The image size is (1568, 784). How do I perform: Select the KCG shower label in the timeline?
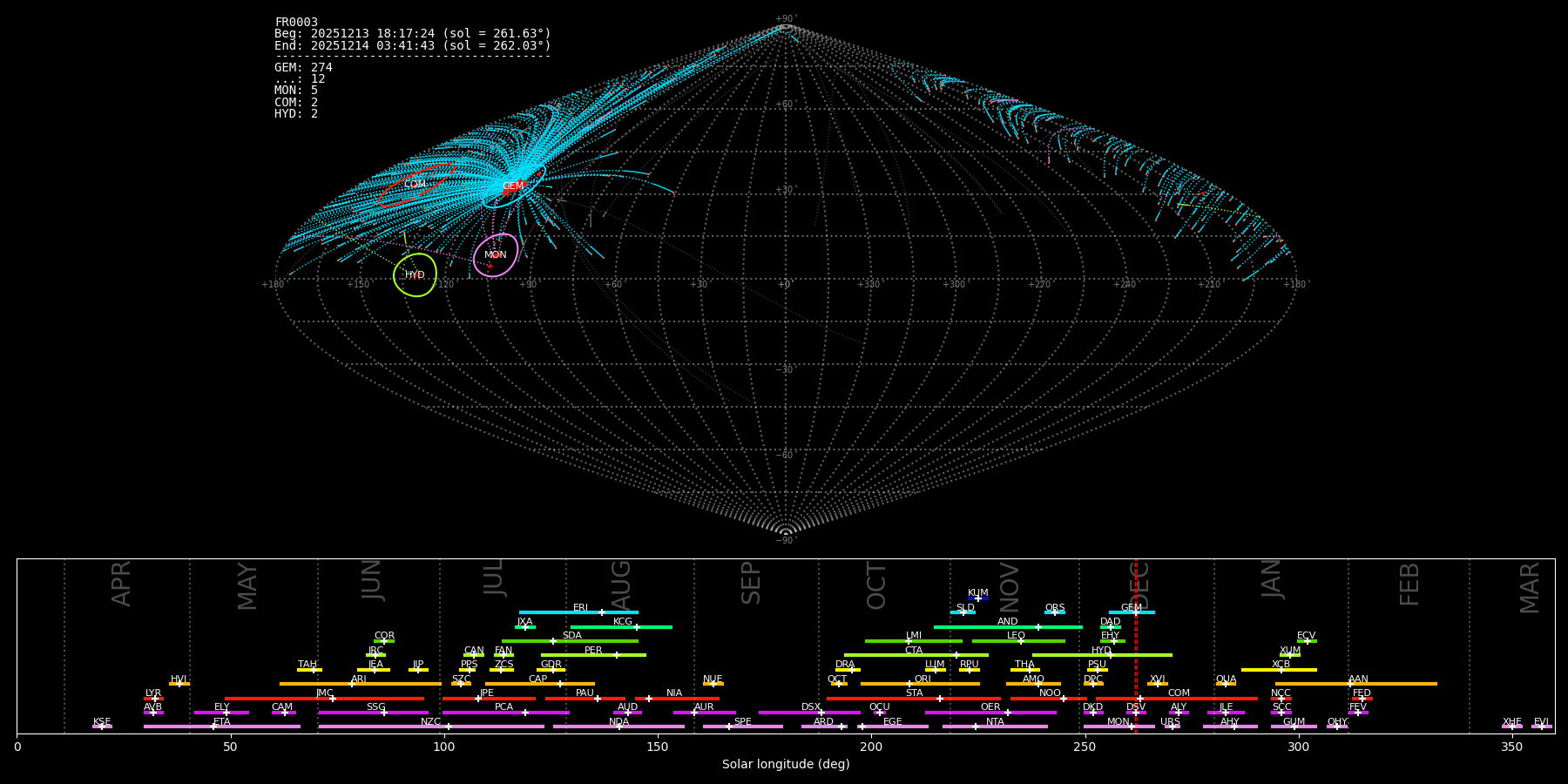623,622
